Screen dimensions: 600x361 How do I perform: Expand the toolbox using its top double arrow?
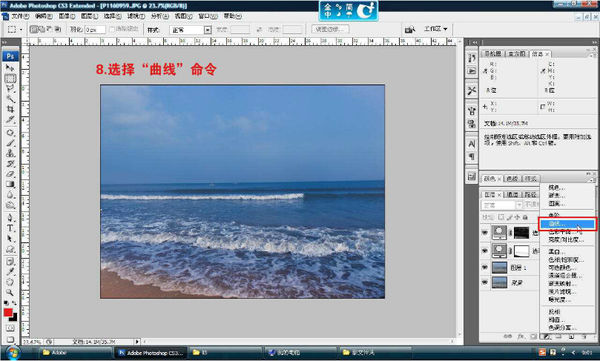tap(5, 42)
